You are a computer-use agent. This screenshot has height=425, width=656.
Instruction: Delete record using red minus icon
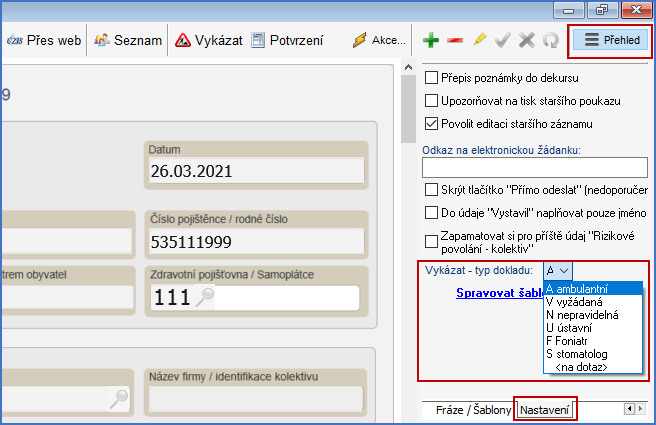coord(455,40)
